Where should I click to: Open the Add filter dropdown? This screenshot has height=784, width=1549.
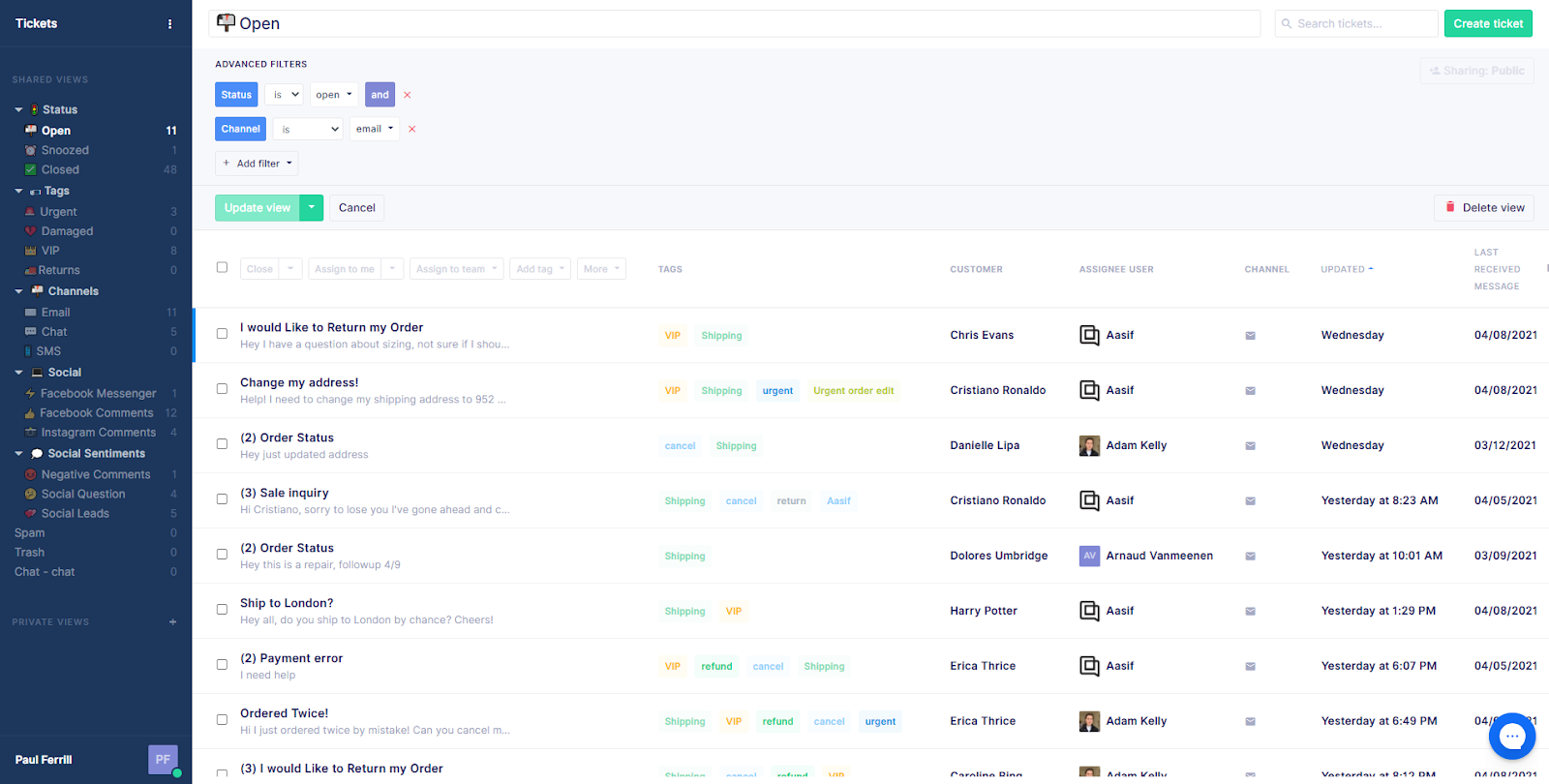point(257,164)
